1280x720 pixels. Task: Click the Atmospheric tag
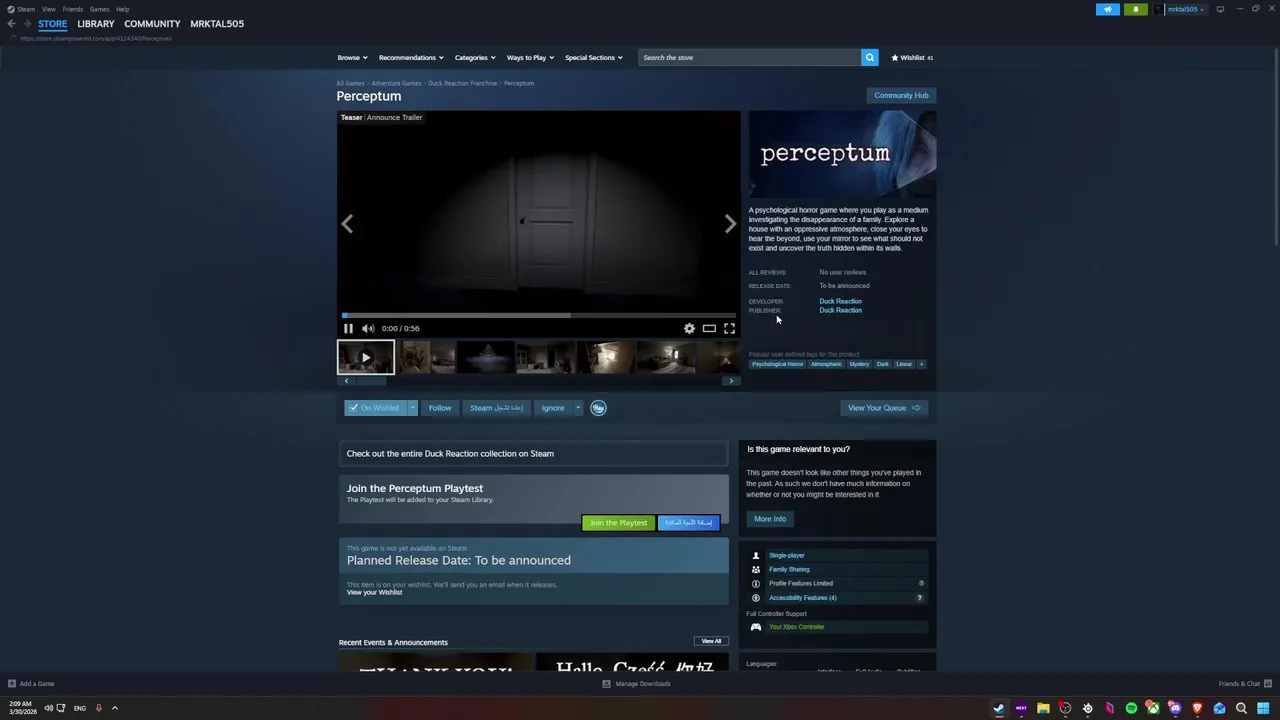tap(826, 364)
